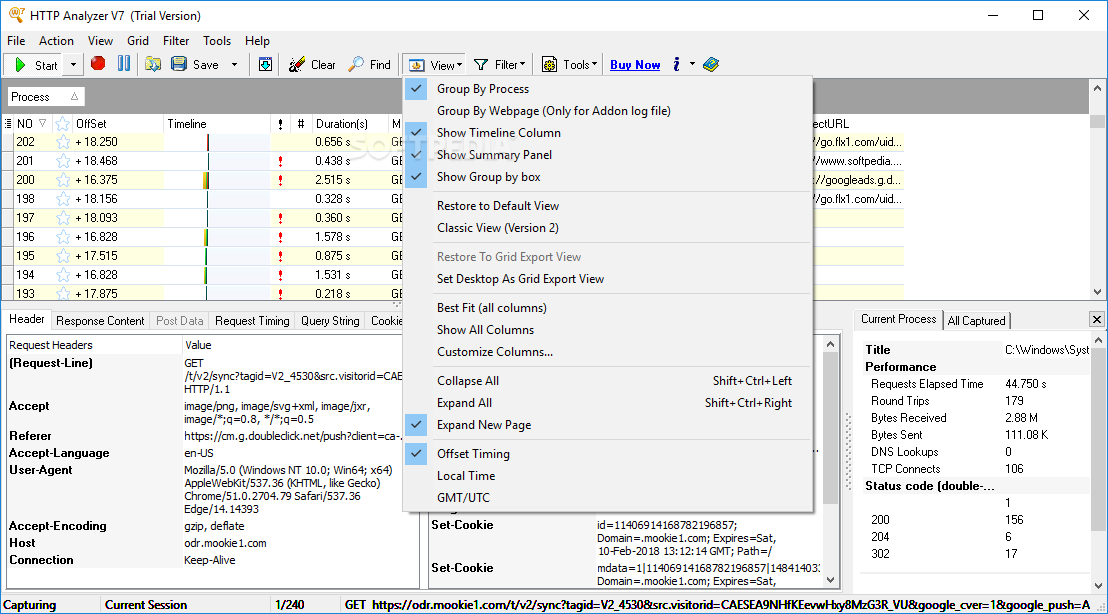Star the request row number 200
The height and width of the screenshot is (614, 1108).
pyautogui.click(x=63, y=180)
